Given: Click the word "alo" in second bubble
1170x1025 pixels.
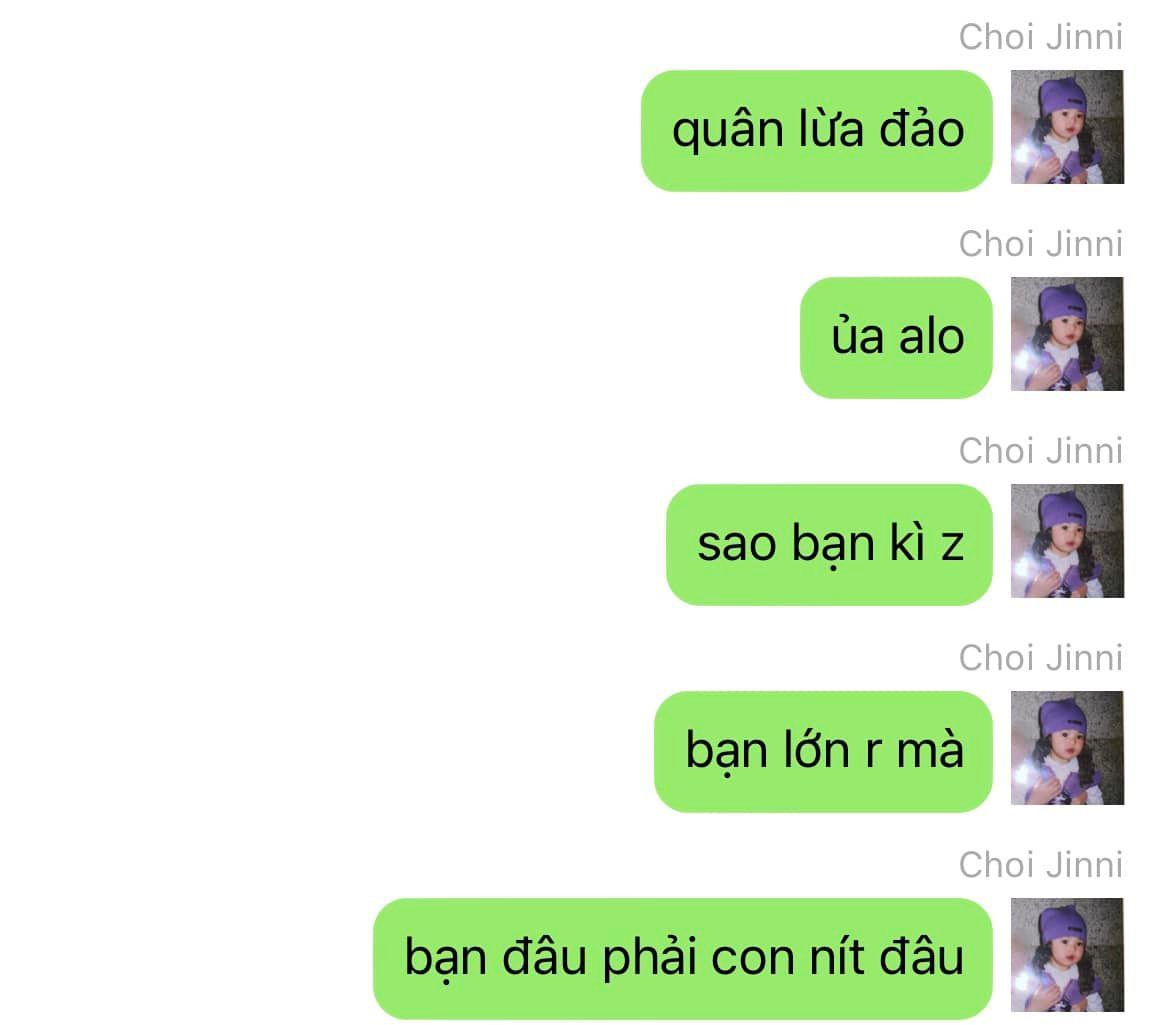Looking at the screenshot, I should point(931,336).
